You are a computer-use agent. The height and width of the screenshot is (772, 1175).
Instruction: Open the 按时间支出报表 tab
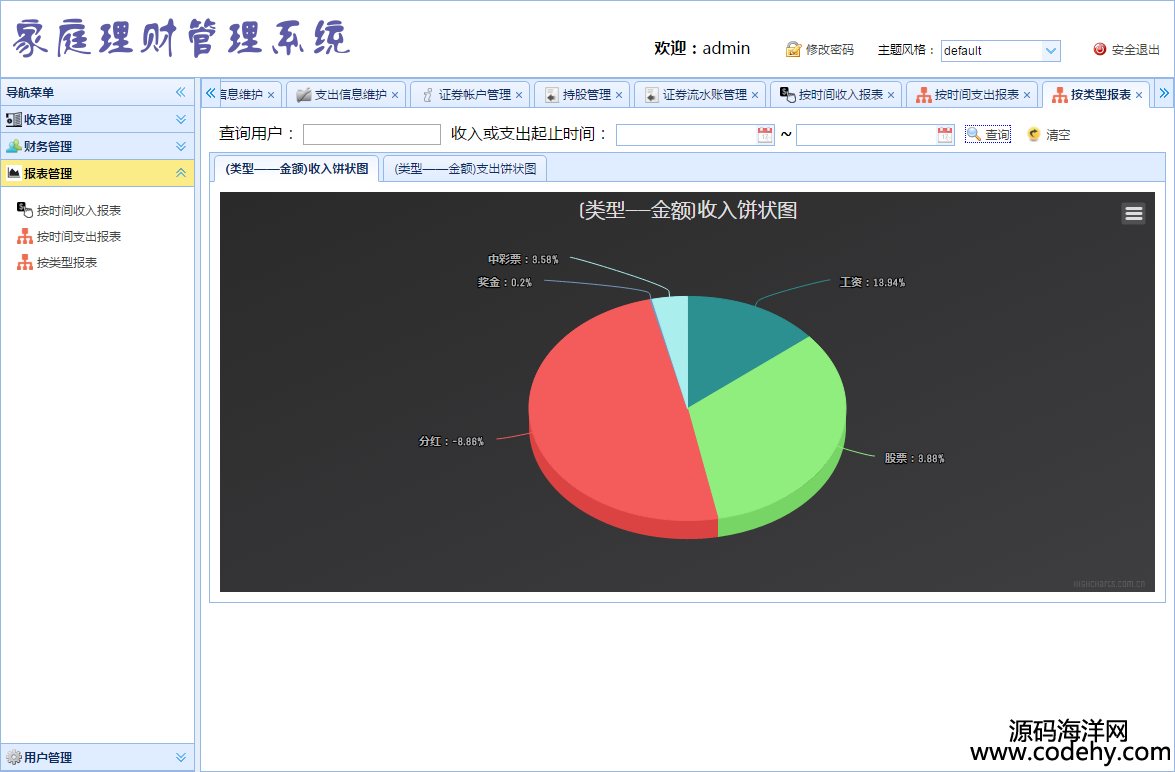(x=976, y=95)
